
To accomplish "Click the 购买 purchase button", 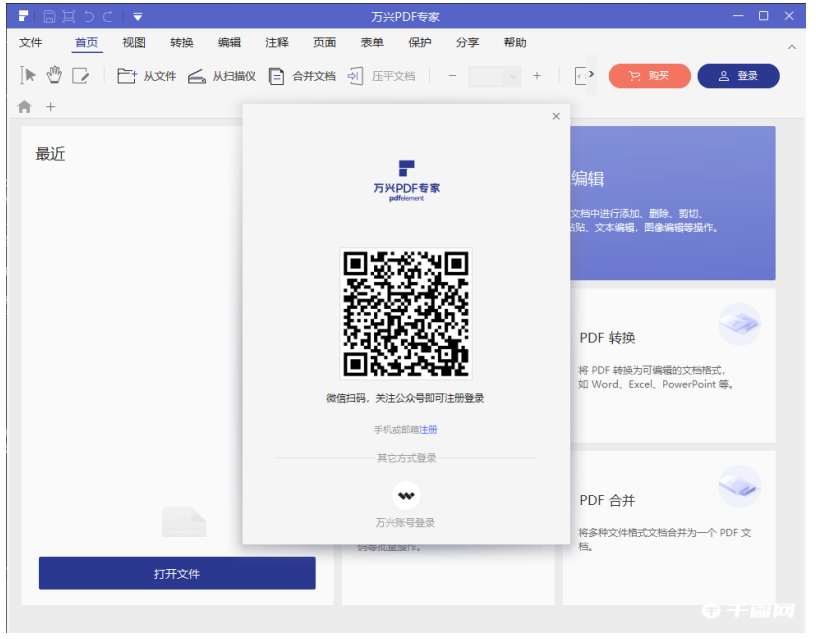I will pyautogui.click(x=649, y=76).
